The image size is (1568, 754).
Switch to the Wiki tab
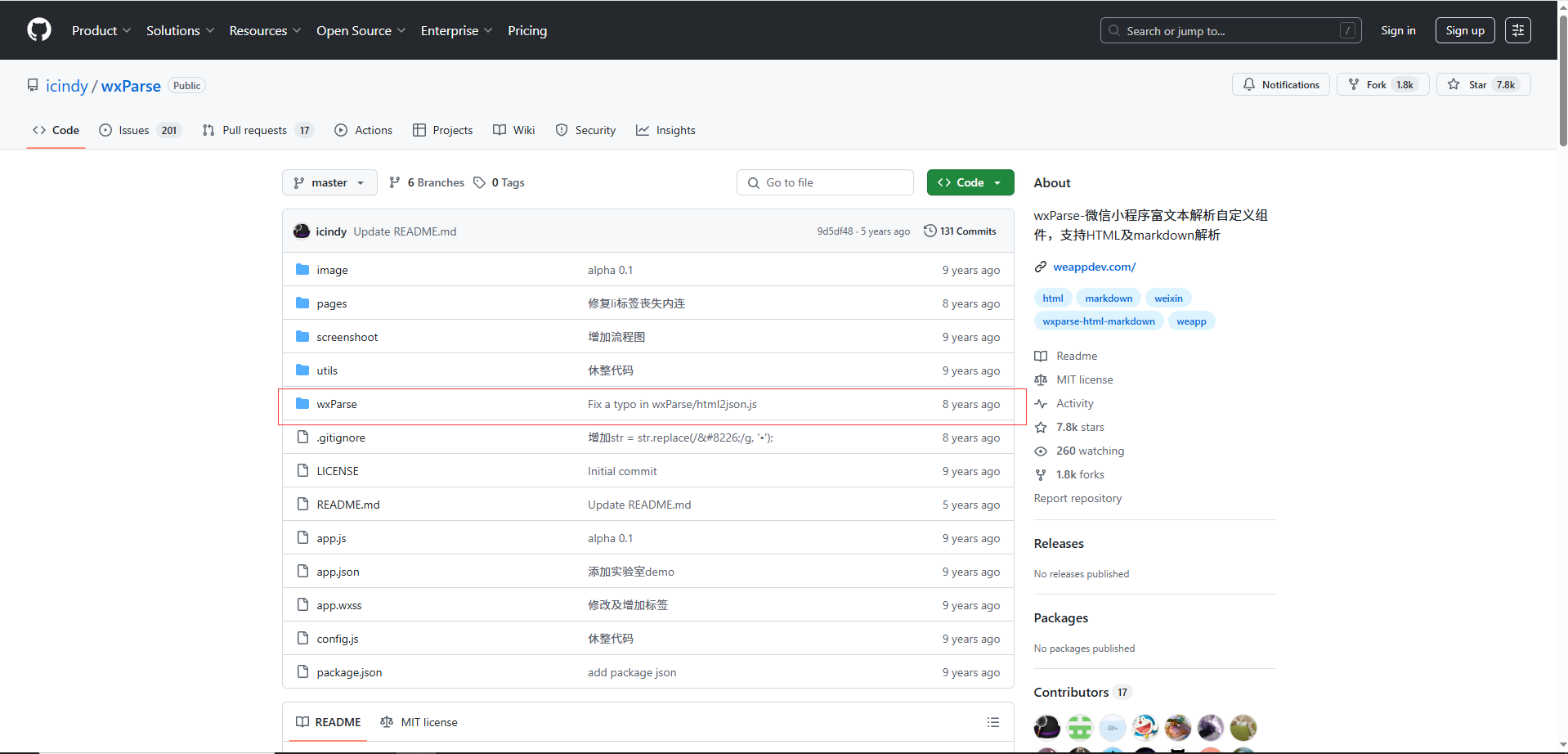514,130
